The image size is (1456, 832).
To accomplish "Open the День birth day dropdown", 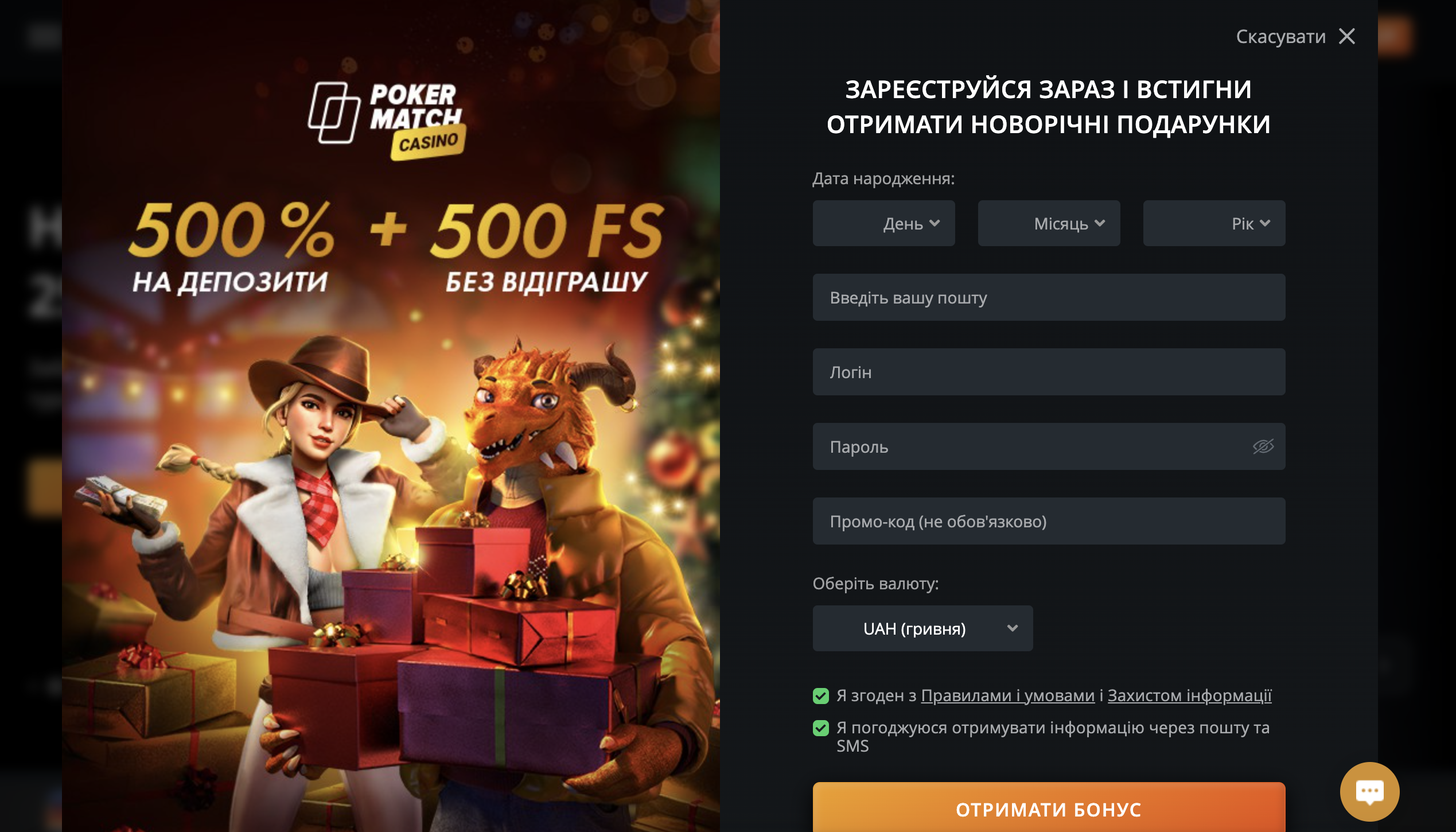I will (883, 223).
